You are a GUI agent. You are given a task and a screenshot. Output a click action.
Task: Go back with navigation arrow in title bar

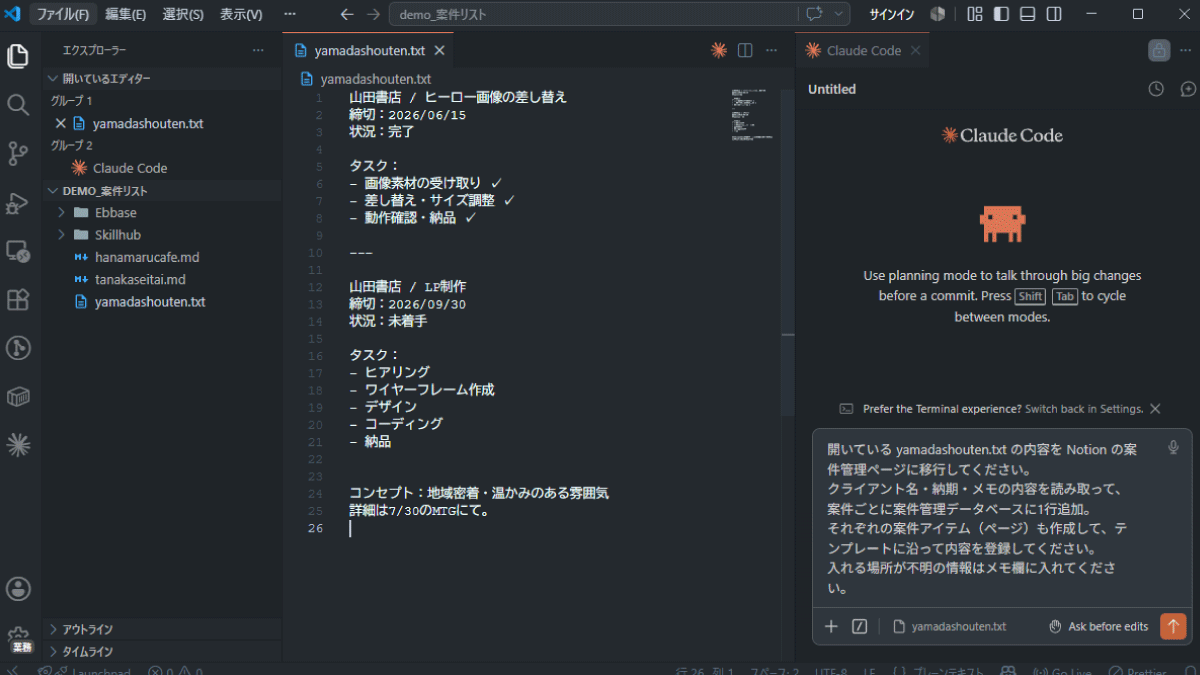click(347, 14)
